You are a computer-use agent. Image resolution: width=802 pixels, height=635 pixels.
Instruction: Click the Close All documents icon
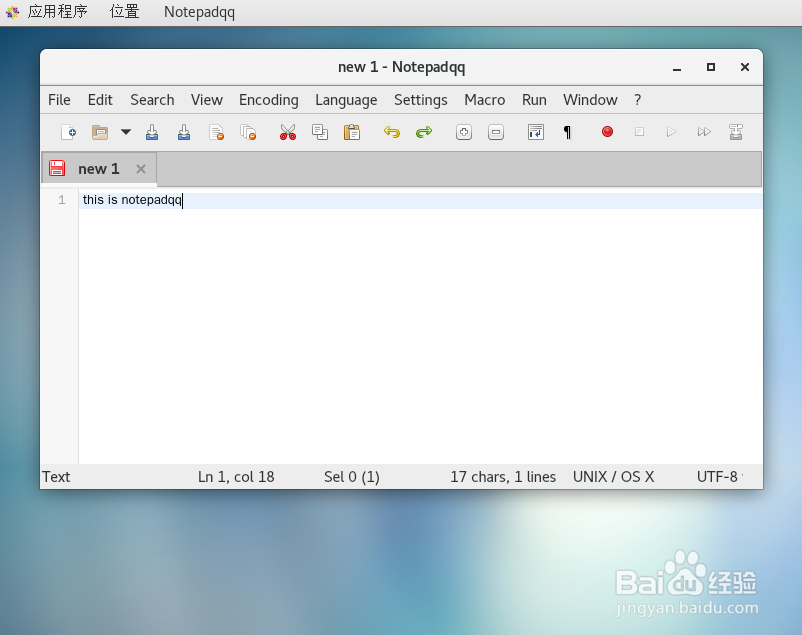pyautogui.click(x=248, y=132)
